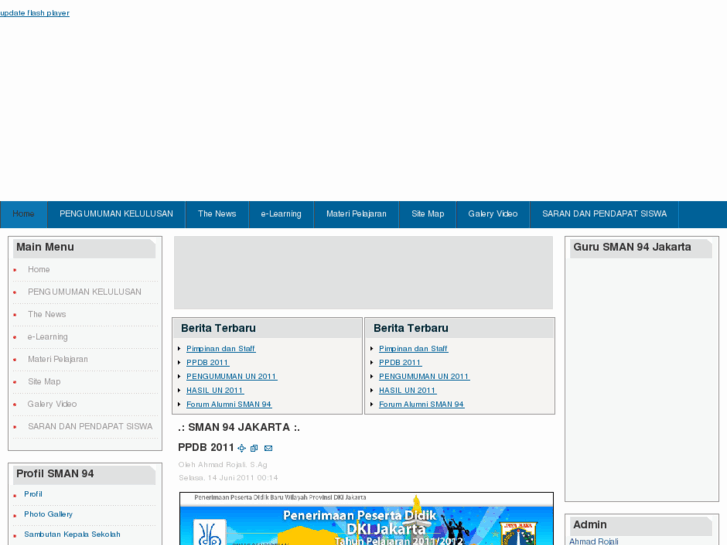Select Materi Pelajaran in the blue navigation bar
Viewport: 727px width, 545px height.
coord(356,214)
